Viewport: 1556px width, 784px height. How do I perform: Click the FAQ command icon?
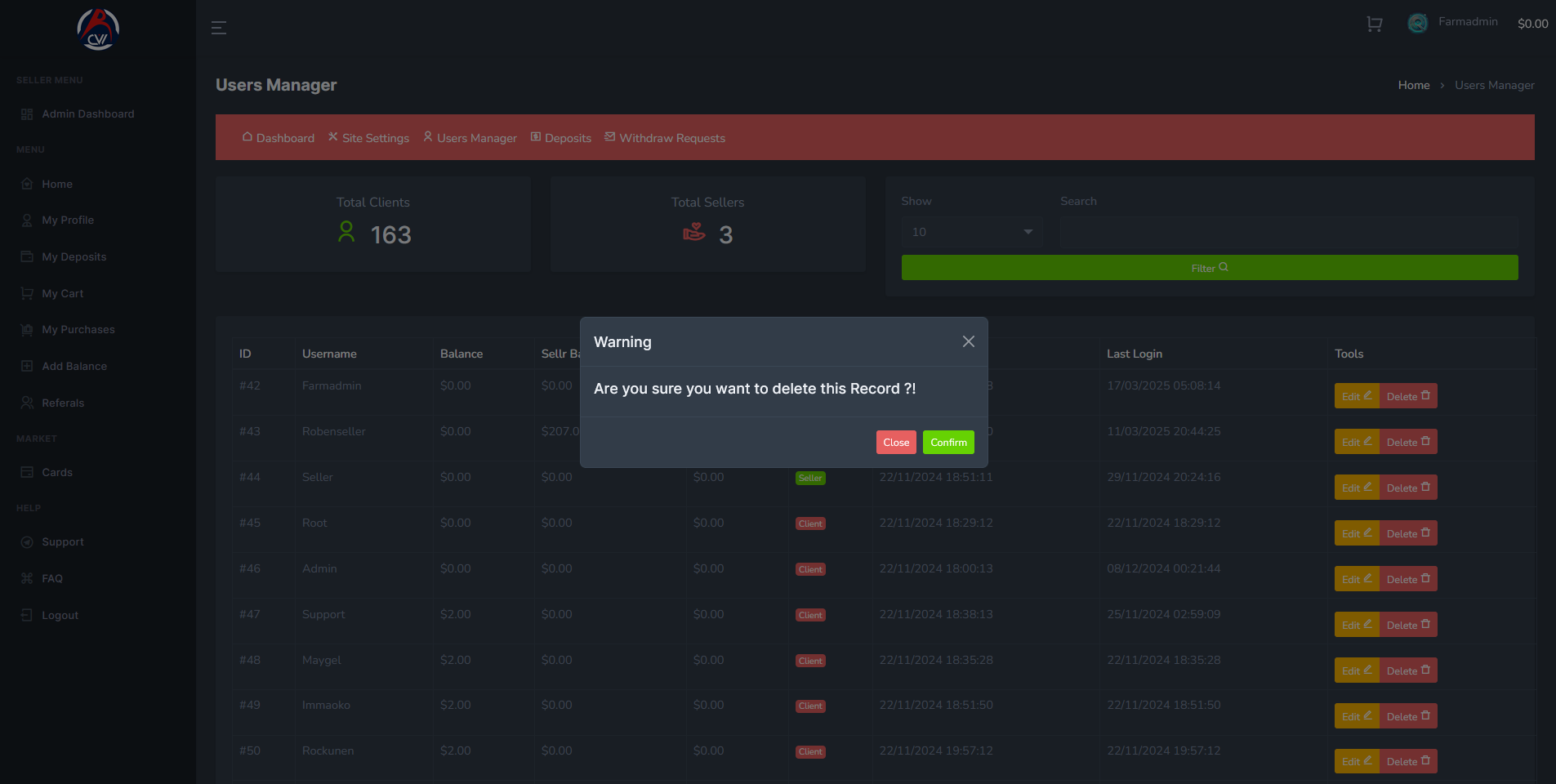27,578
